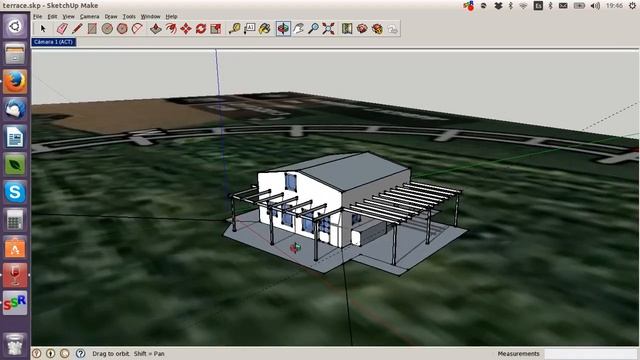Choose the Text label tool
This screenshot has width=640, height=360.
(x=249, y=29)
